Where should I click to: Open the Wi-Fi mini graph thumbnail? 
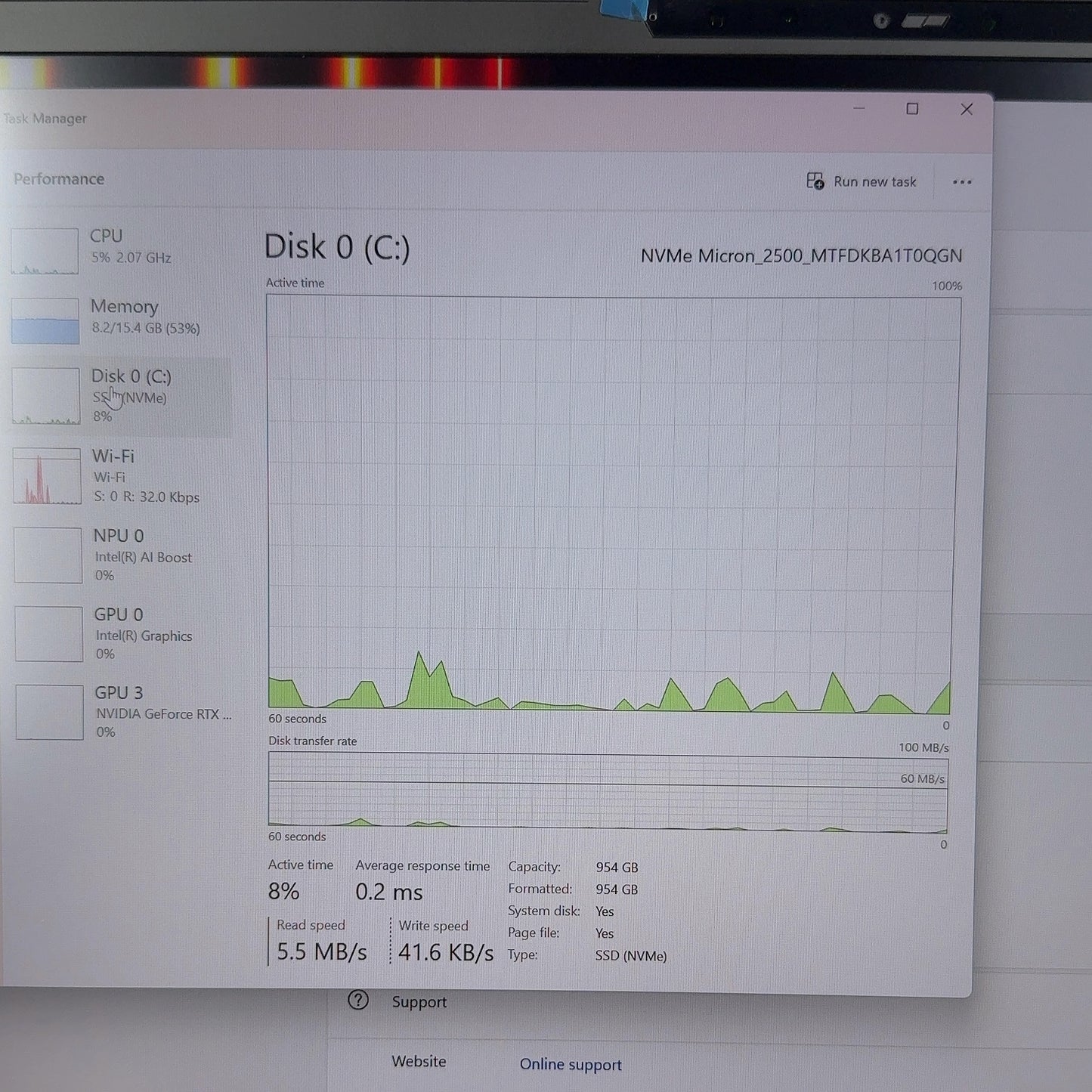[47, 476]
